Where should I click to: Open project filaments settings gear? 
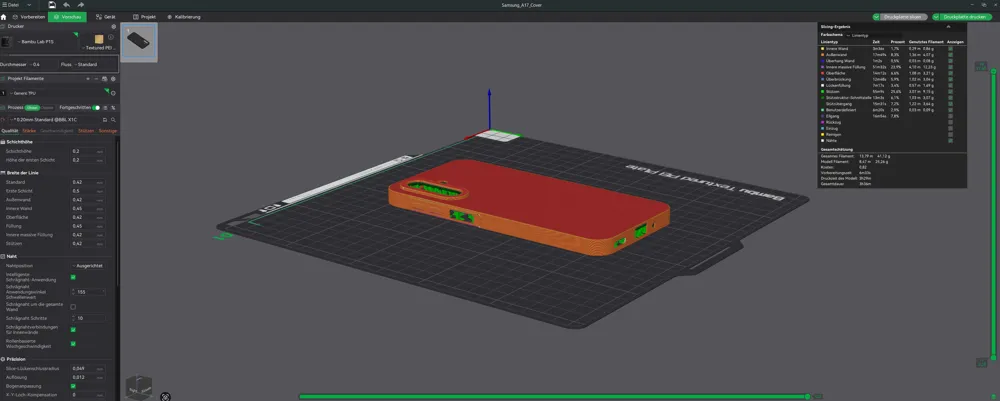[x=114, y=78]
